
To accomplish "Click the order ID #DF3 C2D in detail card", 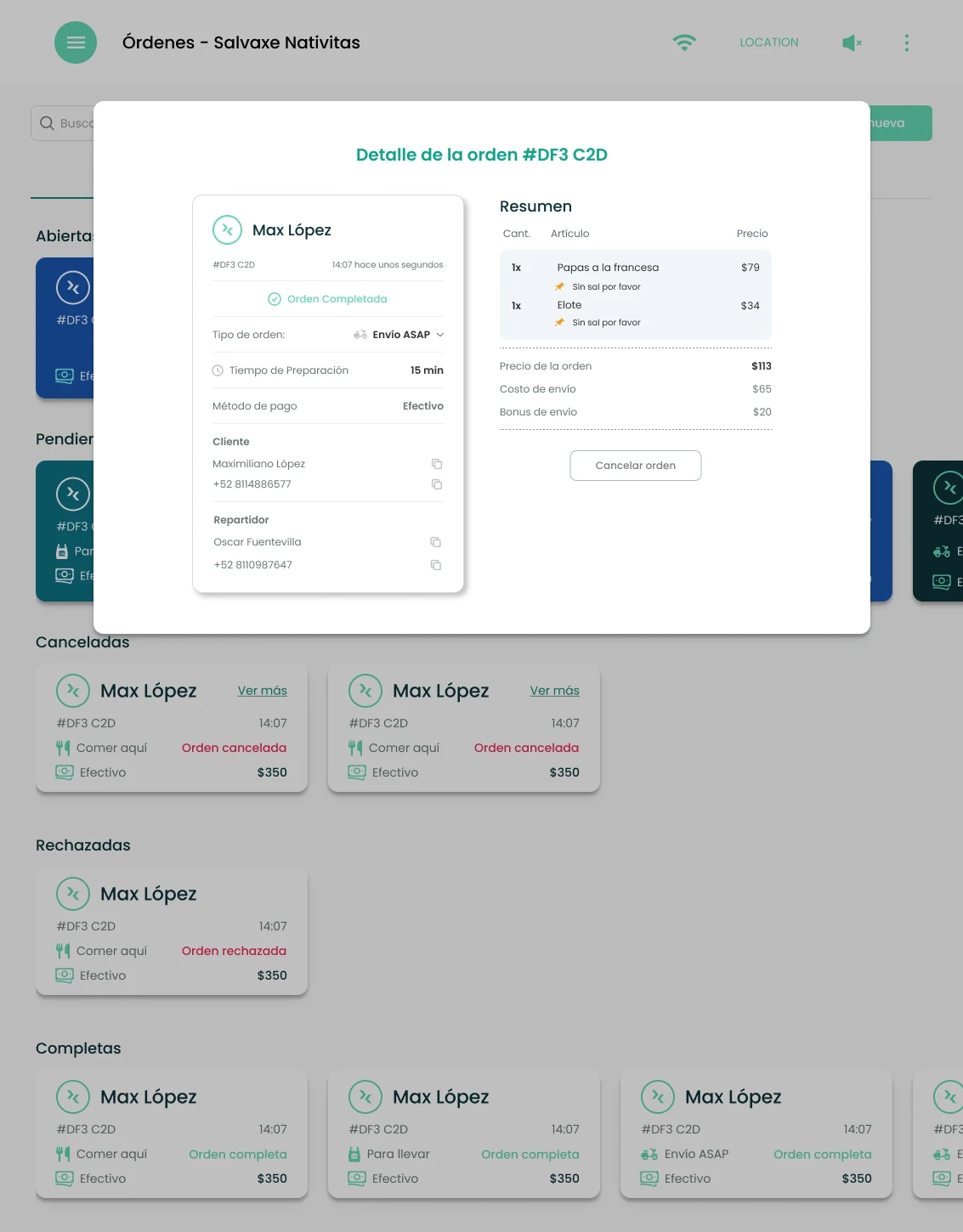I will pos(234,265).
